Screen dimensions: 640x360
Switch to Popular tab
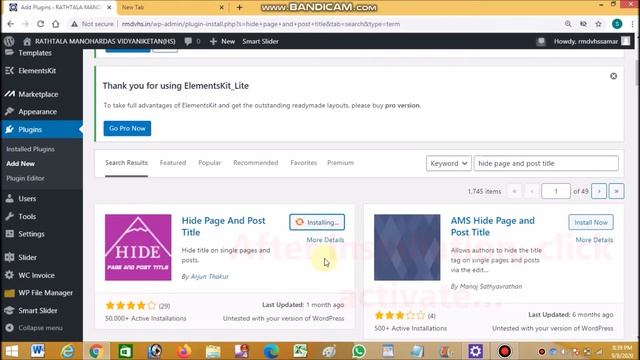[x=209, y=163]
